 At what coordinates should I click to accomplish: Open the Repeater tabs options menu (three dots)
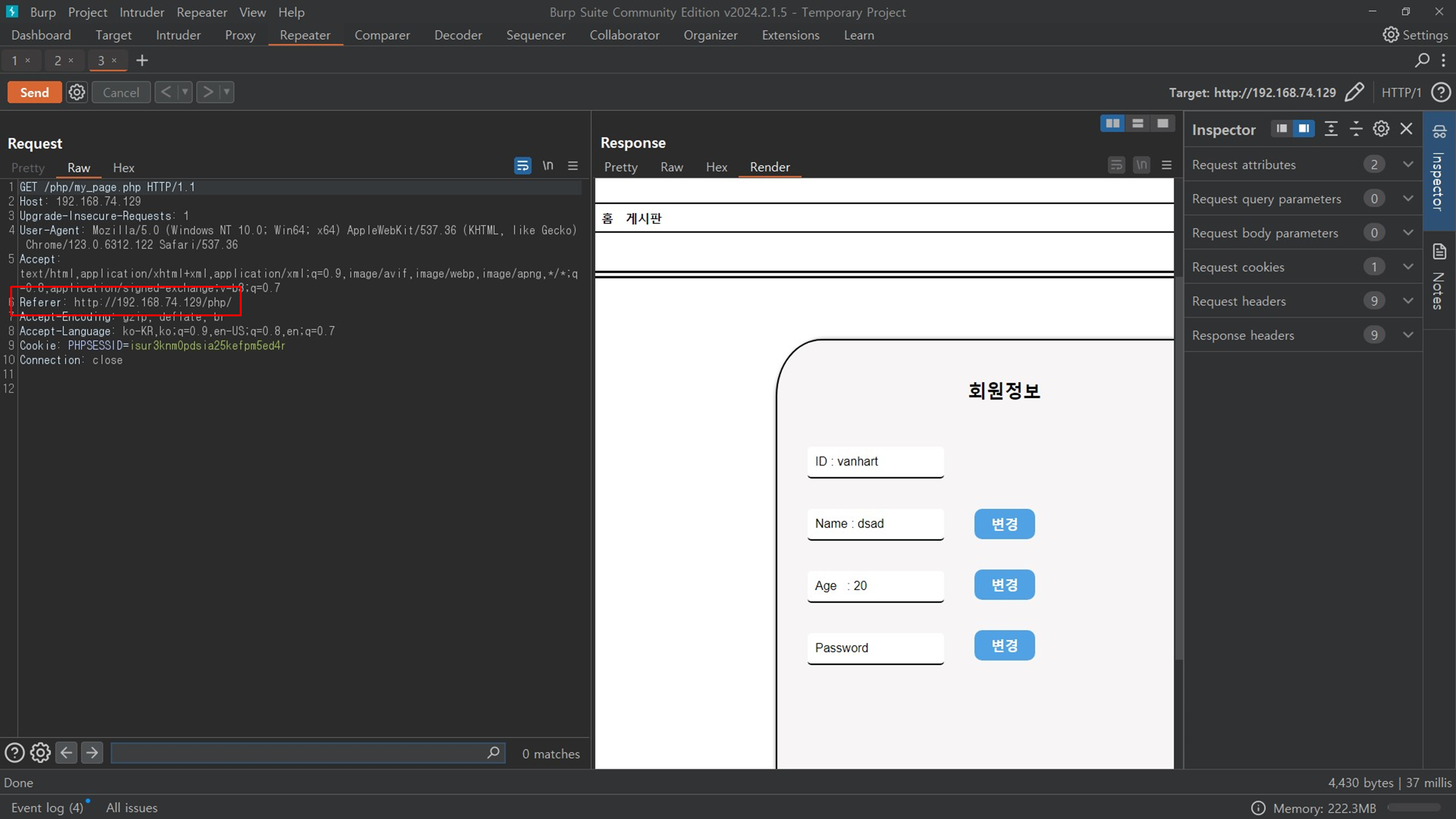[x=1443, y=60]
